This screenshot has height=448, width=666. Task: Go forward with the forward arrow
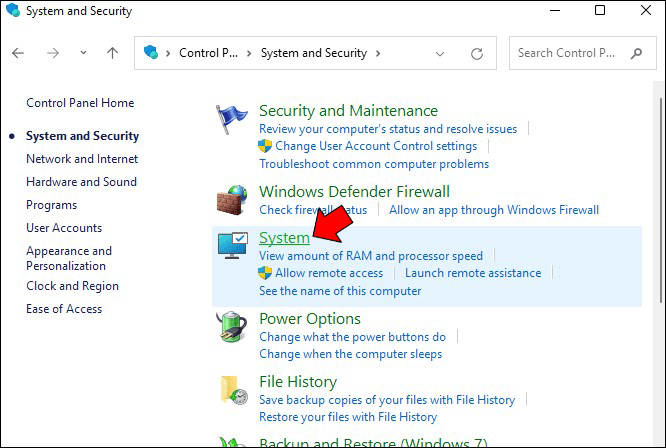click(53, 53)
